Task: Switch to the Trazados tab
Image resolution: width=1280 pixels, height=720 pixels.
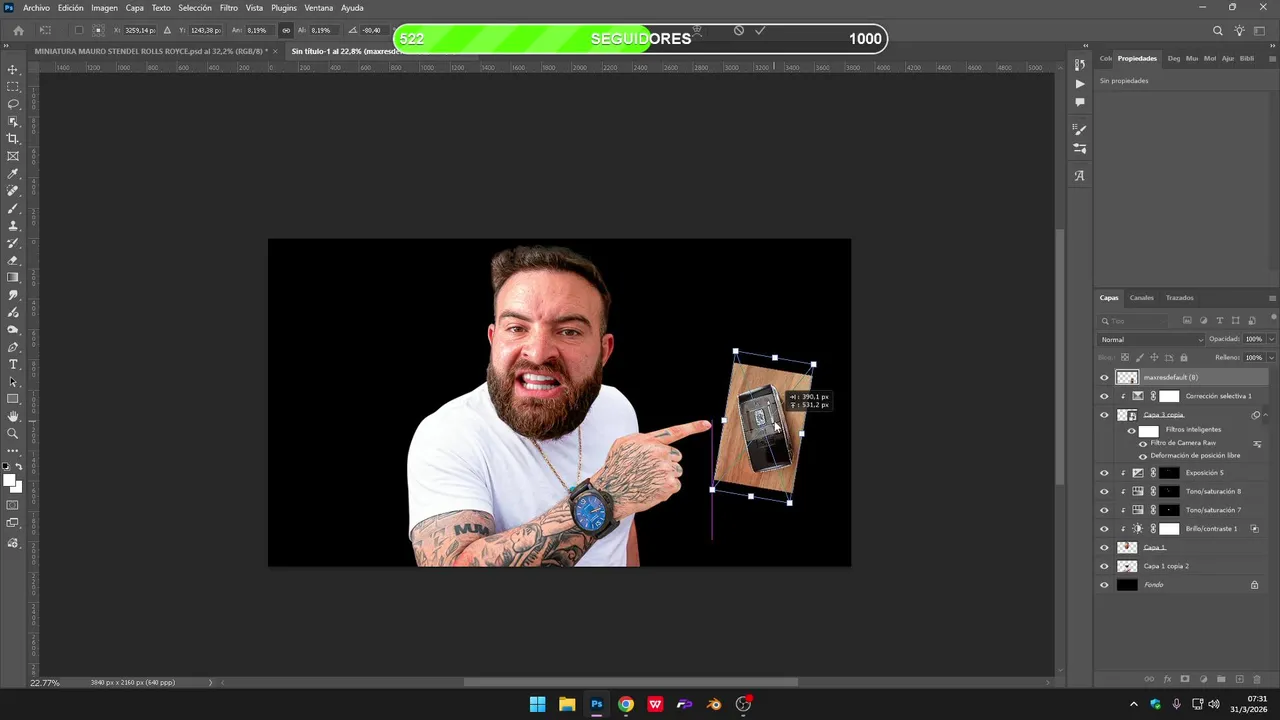Action: click(1179, 298)
